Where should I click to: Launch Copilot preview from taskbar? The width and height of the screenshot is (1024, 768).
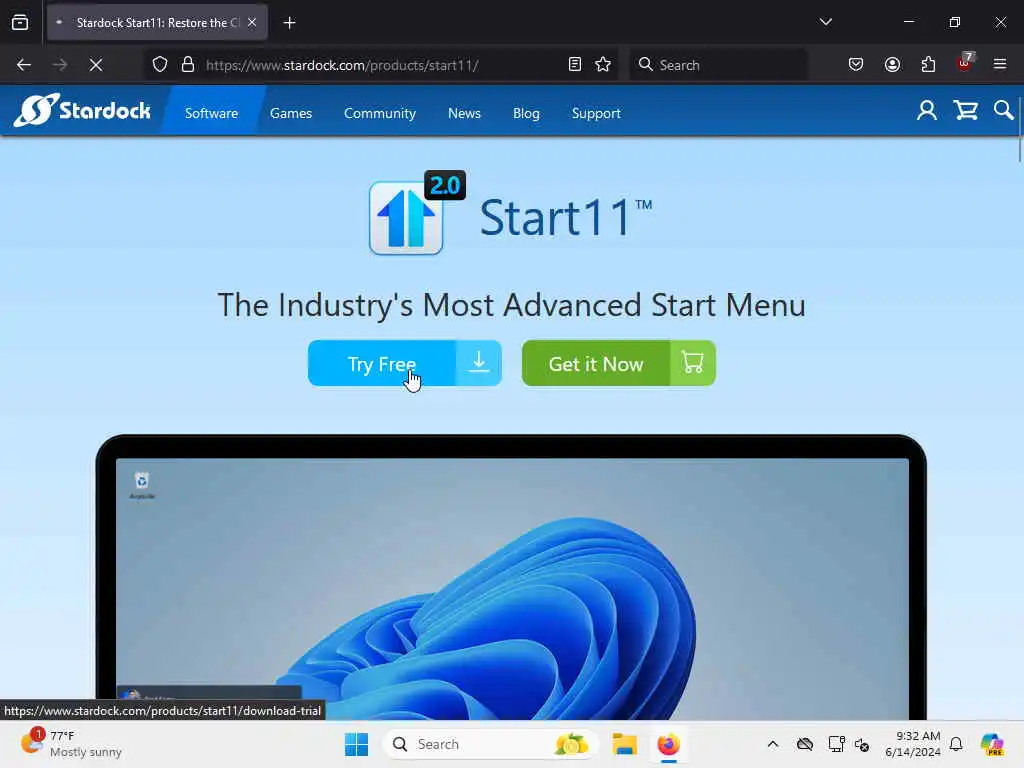point(992,744)
